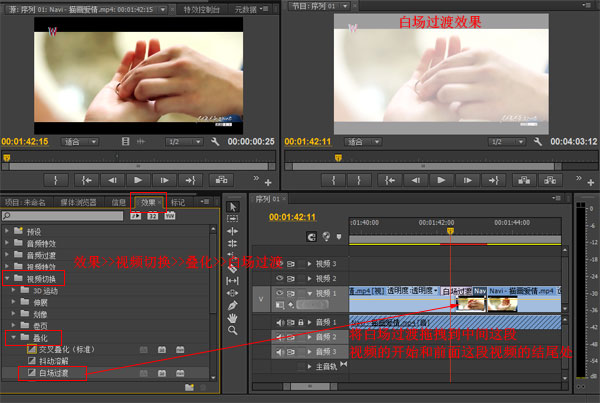Expand the 视频 2 track header

[309, 279]
